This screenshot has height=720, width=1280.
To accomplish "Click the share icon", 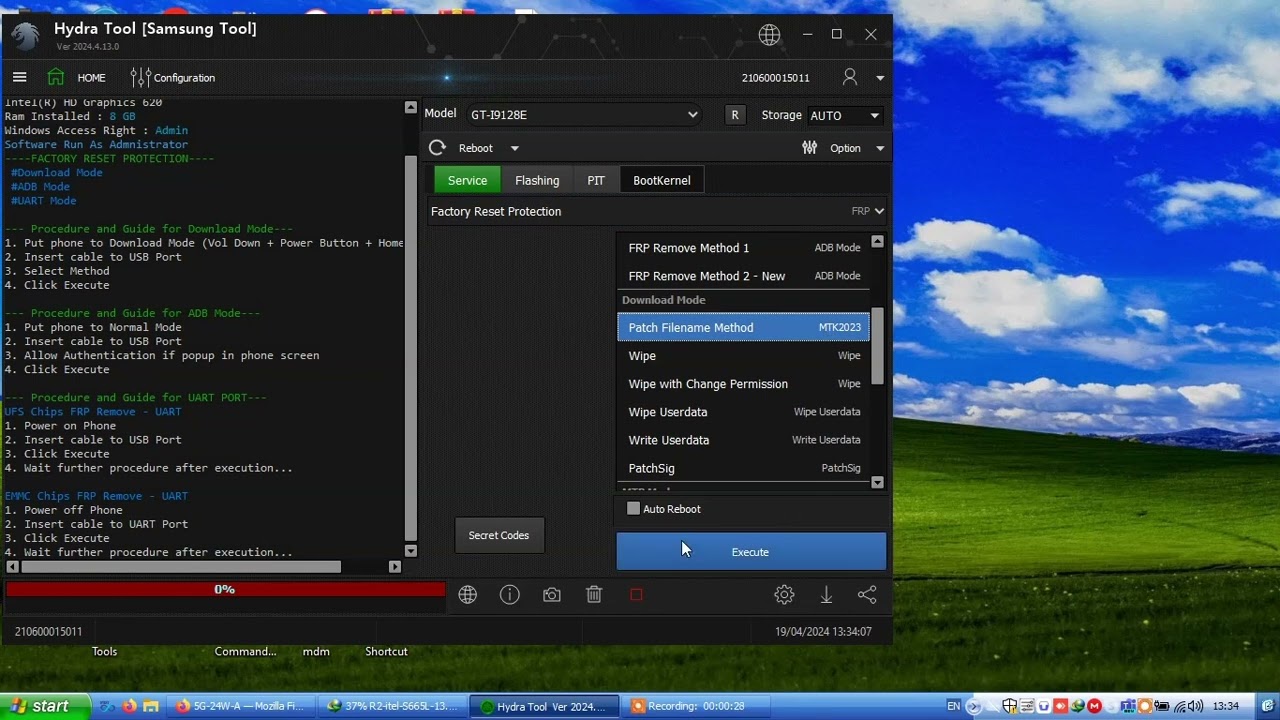I will click(x=867, y=595).
